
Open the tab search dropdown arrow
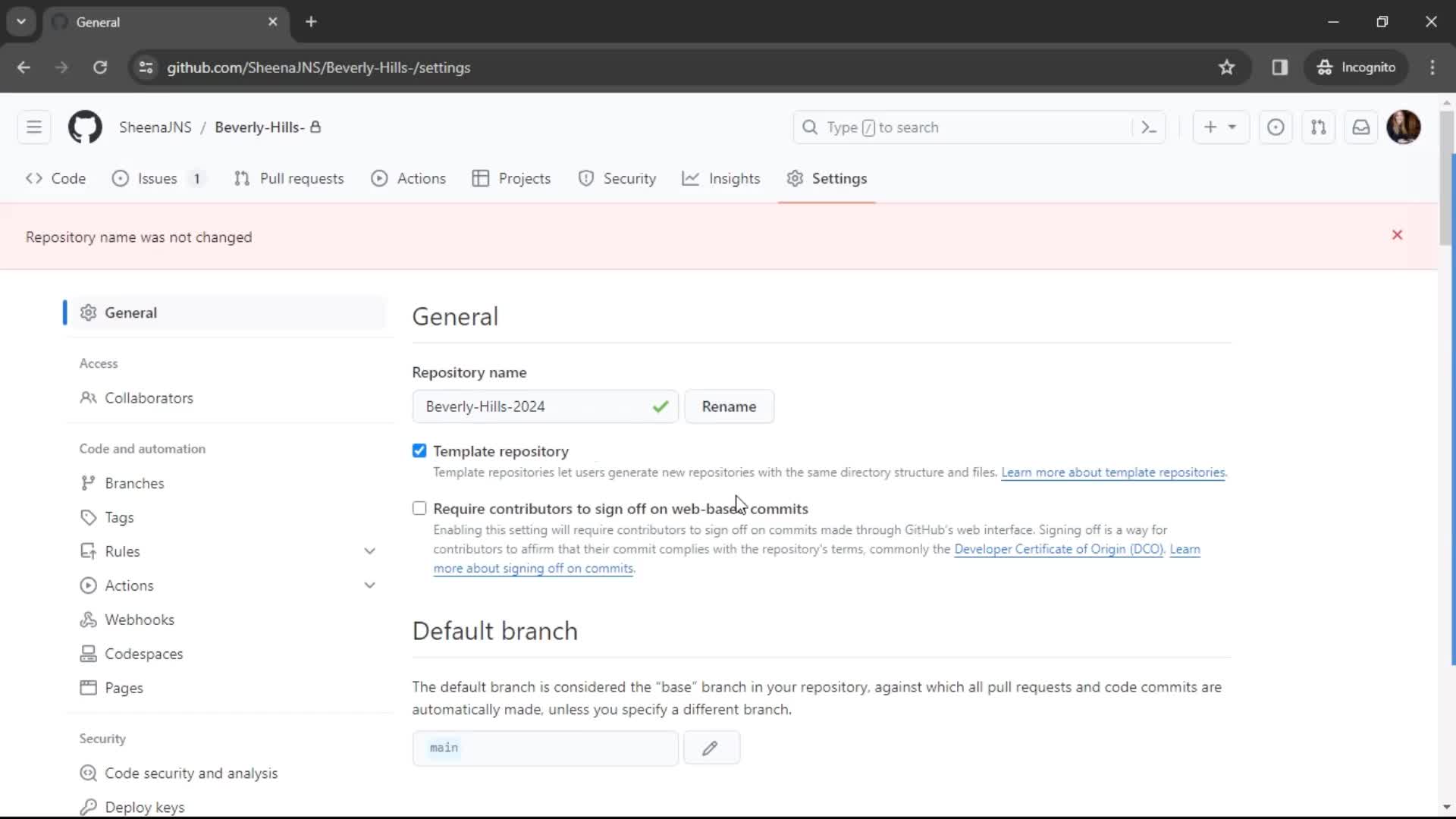[x=21, y=21]
